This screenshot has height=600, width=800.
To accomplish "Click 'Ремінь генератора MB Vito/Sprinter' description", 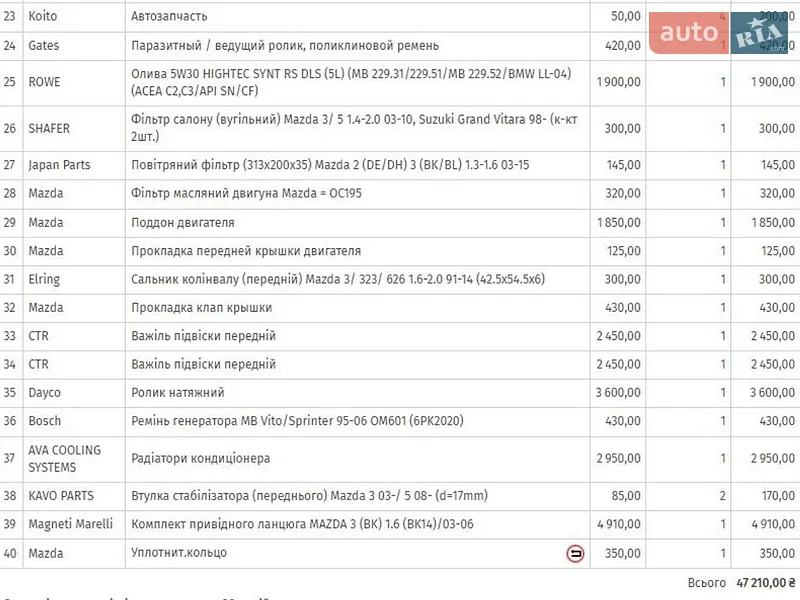I will coord(297,421).
